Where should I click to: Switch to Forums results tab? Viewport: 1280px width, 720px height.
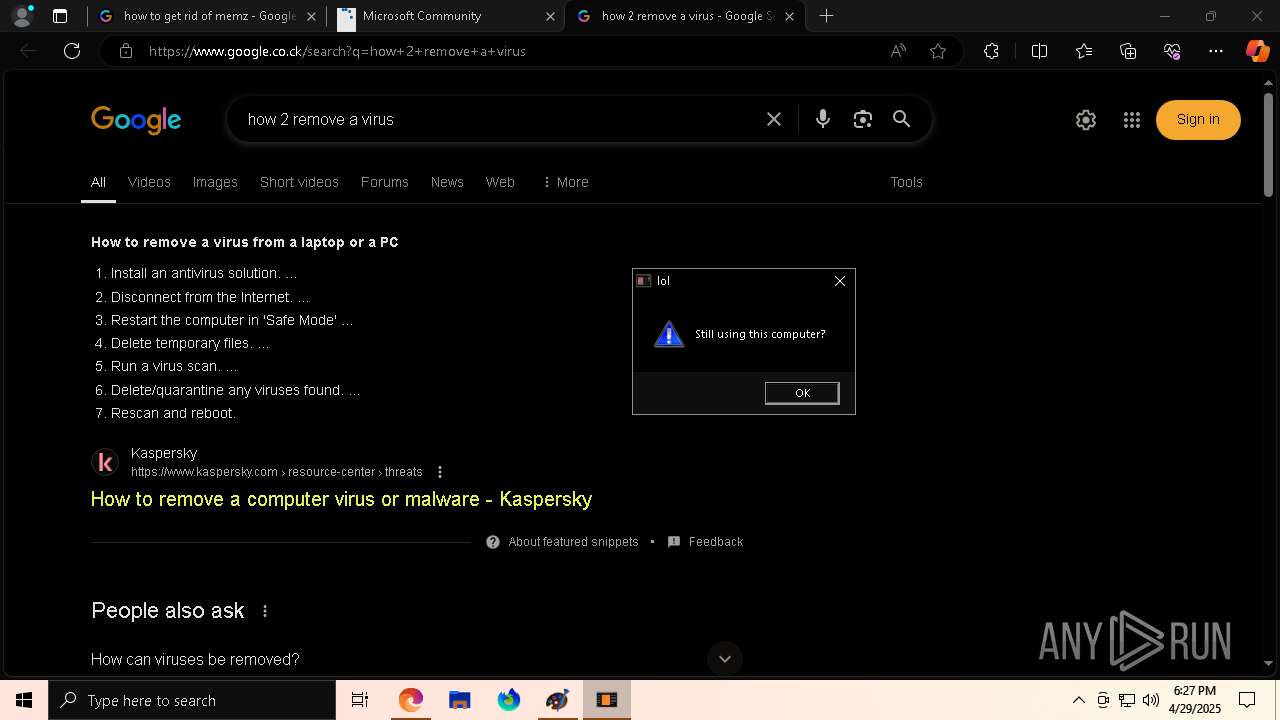pyautogui.click(x=385, y=182)
